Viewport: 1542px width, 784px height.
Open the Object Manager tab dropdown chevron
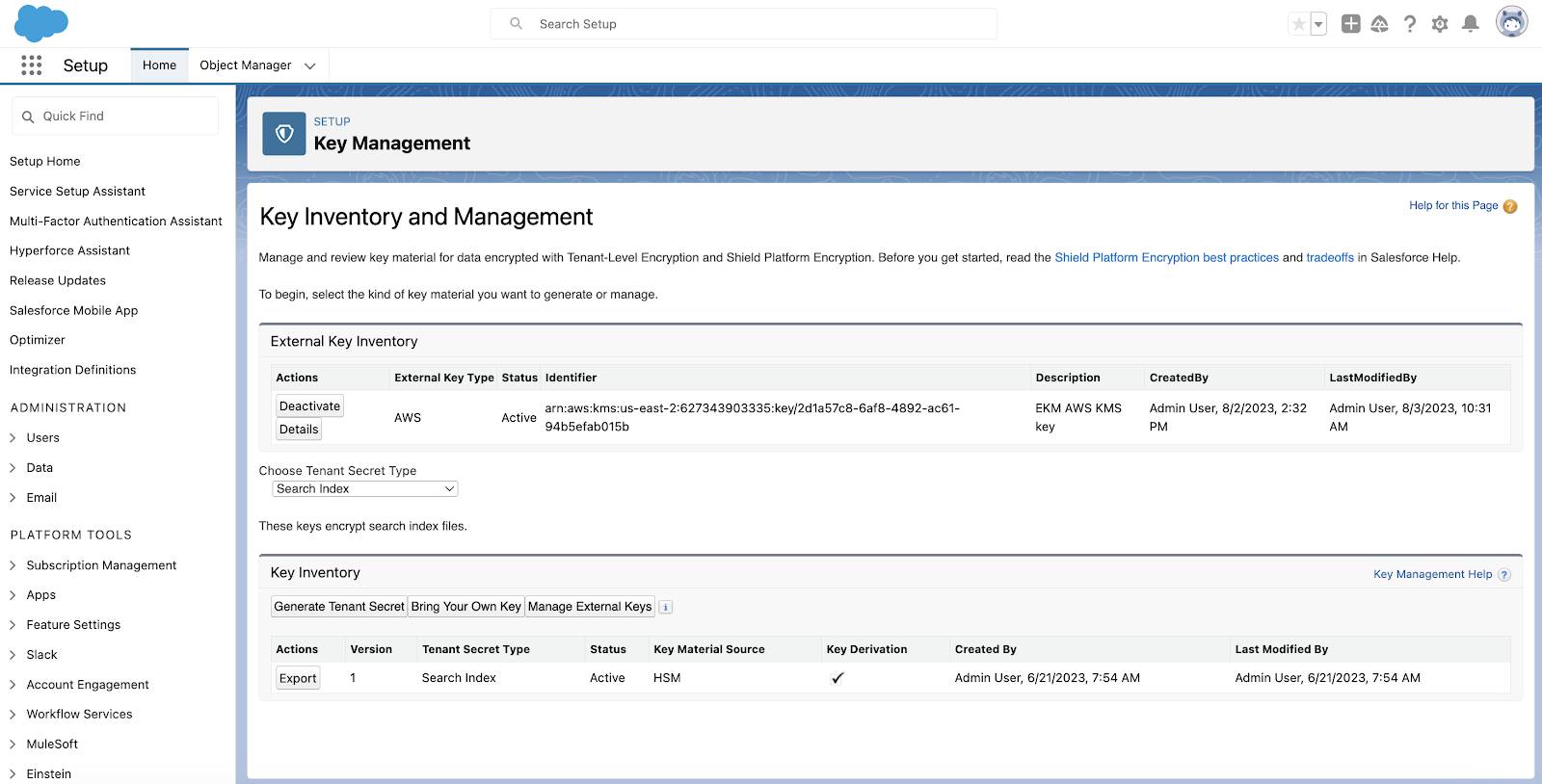click(310, 66)
